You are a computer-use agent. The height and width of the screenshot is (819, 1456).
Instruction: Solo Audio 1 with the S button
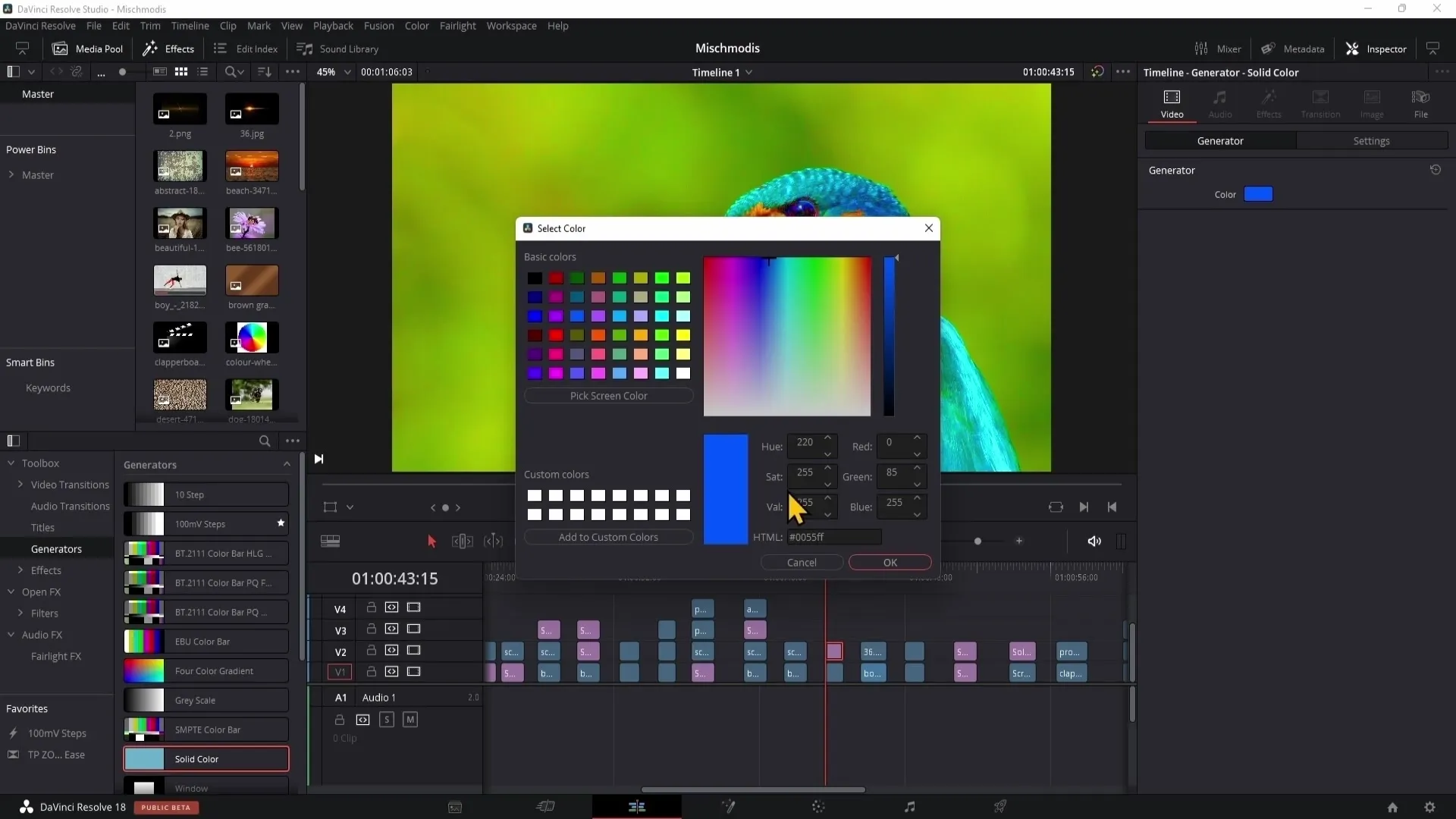coord(387,720)
